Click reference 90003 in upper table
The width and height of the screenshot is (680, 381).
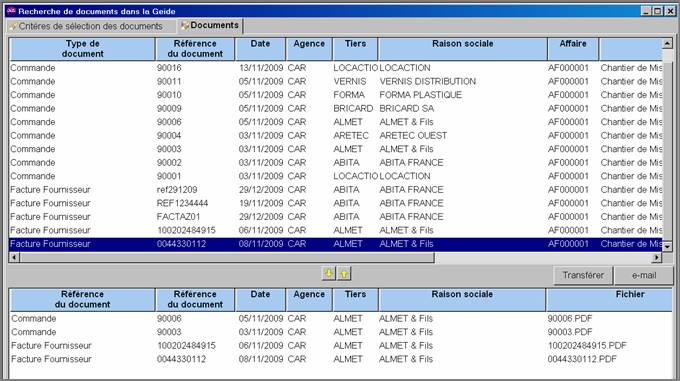(169, 149)
